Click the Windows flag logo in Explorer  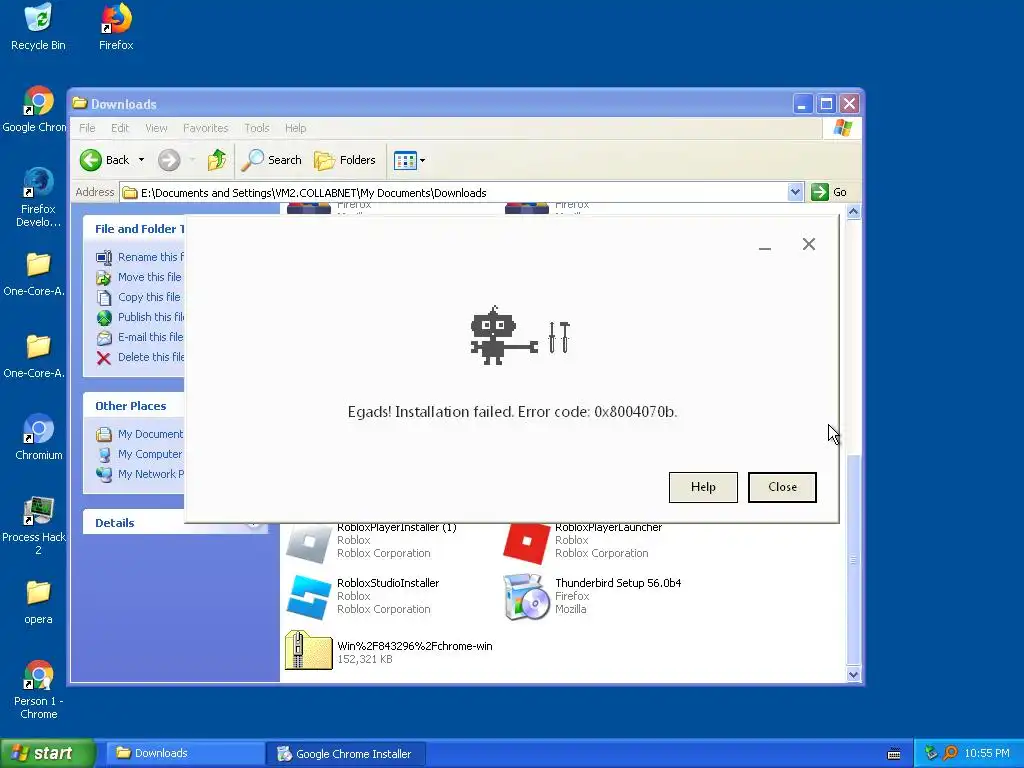tap(842, 128)
